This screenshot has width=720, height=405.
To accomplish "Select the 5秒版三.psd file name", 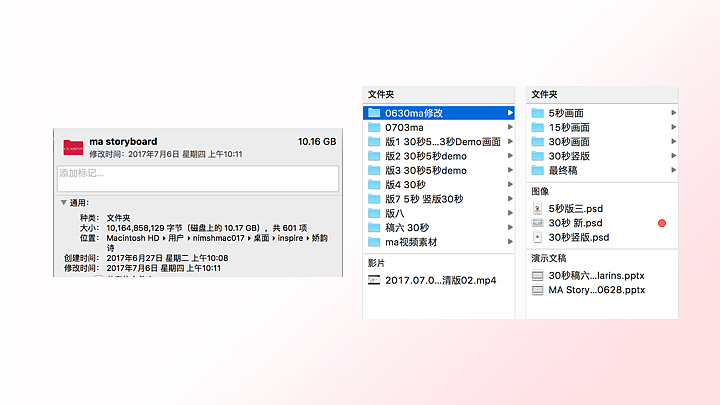I will coord(575,208).
